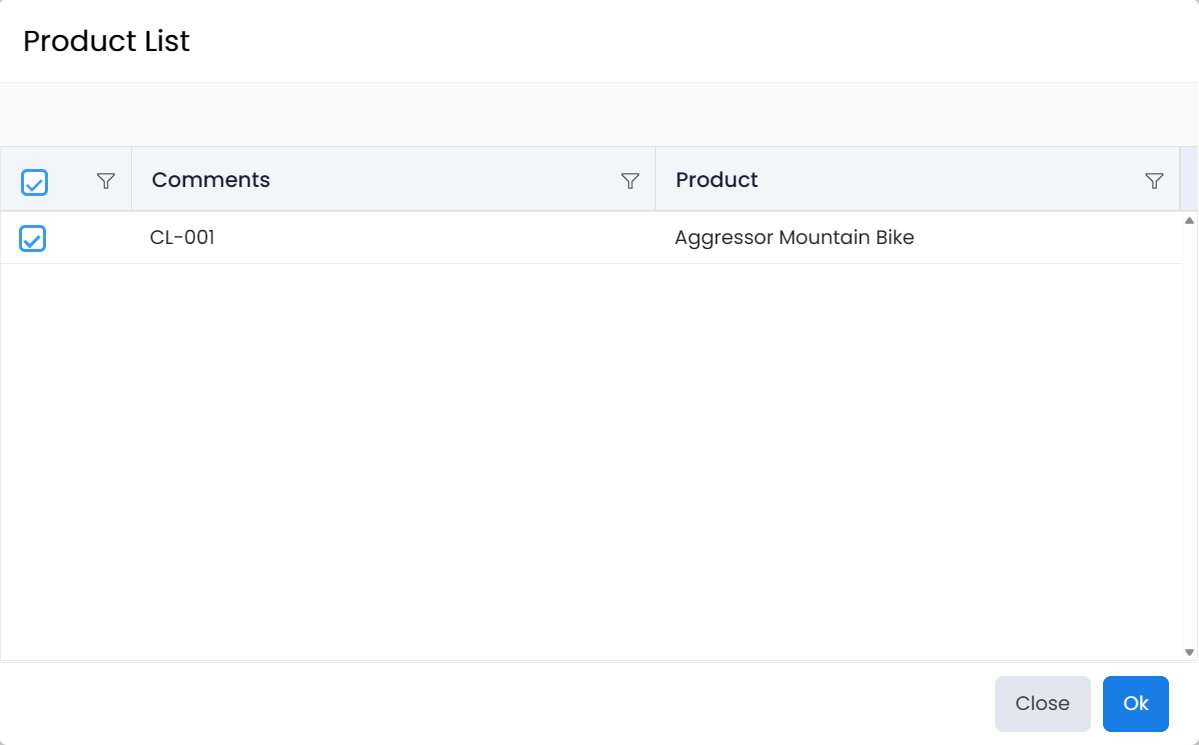Click the divider between Comments and Product headers
Viewport: 1199px width, 745px height.
pos(655,180)
